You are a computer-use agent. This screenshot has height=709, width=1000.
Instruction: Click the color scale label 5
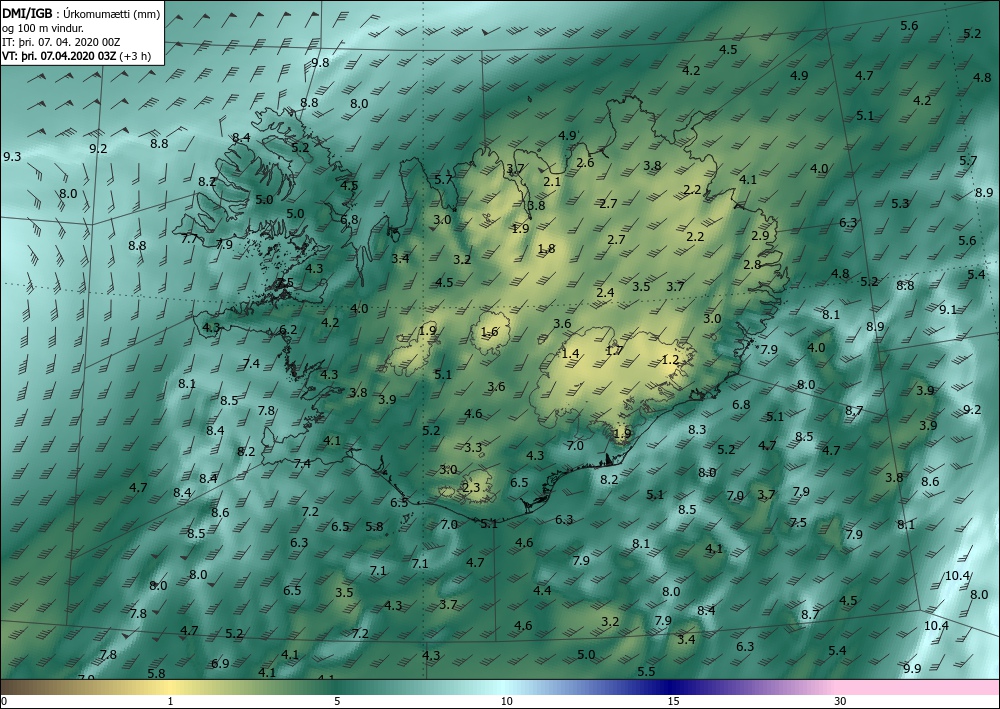pyautogui.click(x=337, y=702)
